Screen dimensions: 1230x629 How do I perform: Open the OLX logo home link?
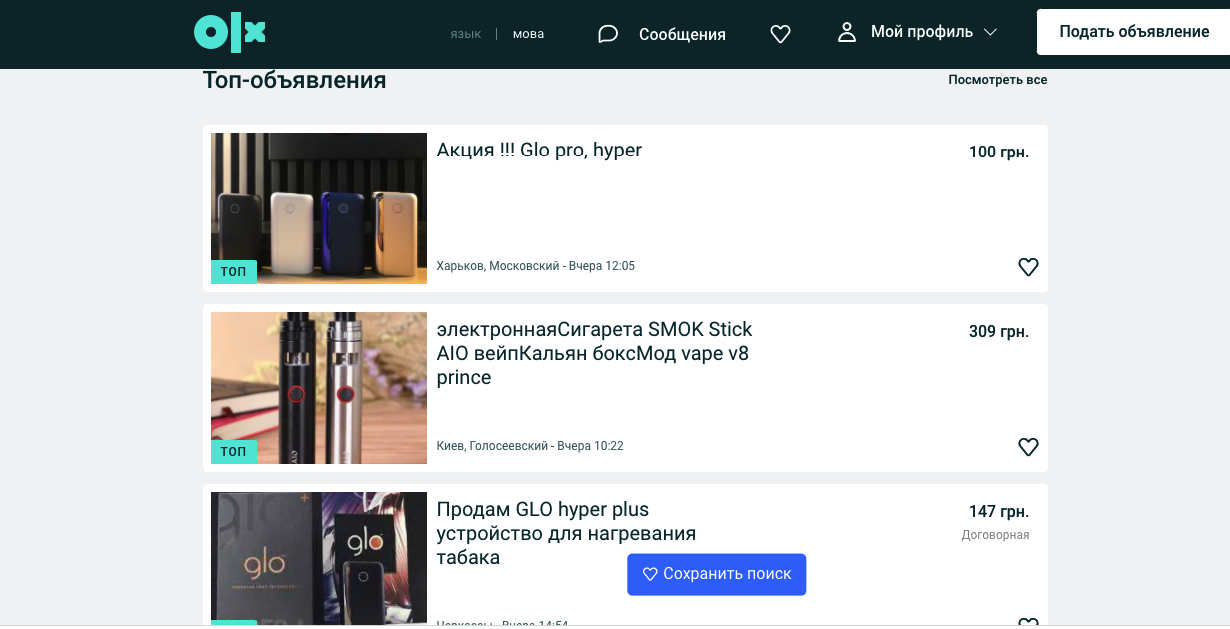pos(230,33)
